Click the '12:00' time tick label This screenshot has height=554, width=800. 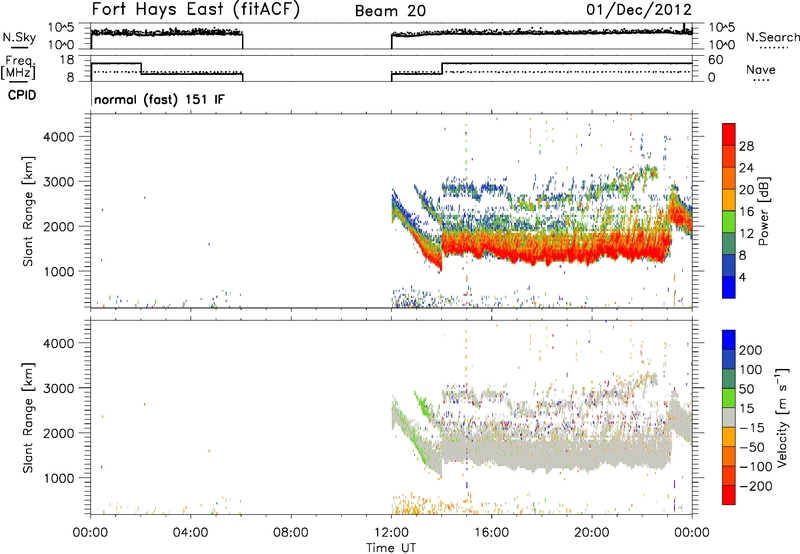391,533
